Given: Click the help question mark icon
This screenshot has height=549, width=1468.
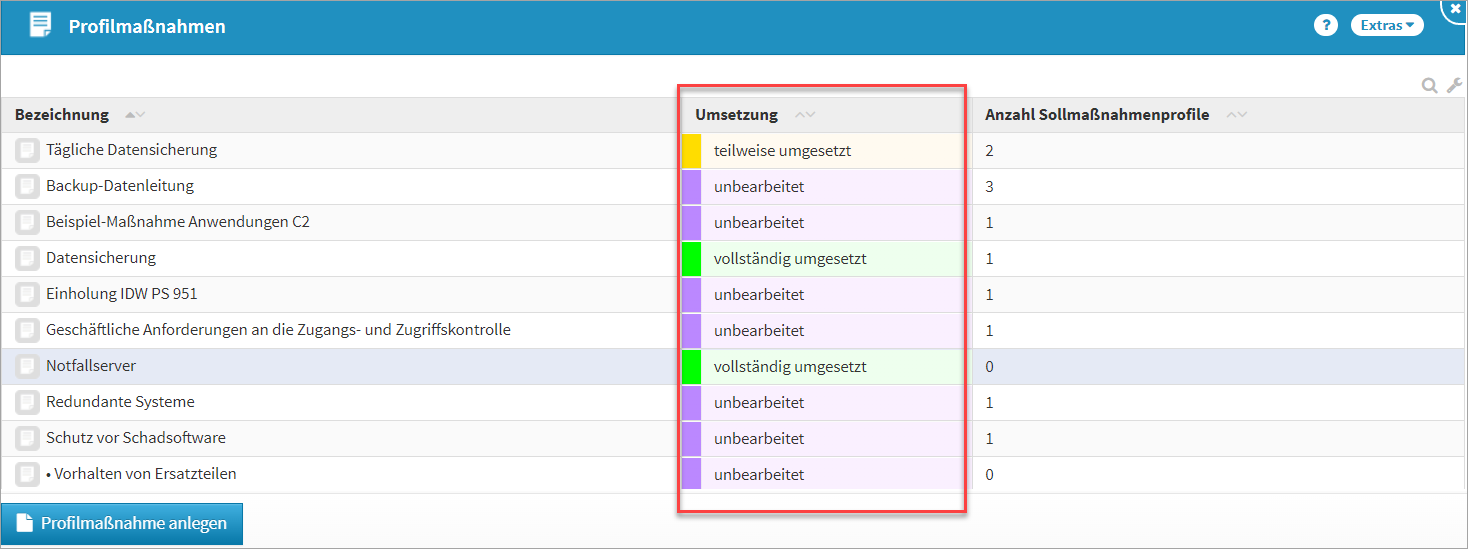Looking at the screenshot, I should 1325,26.
